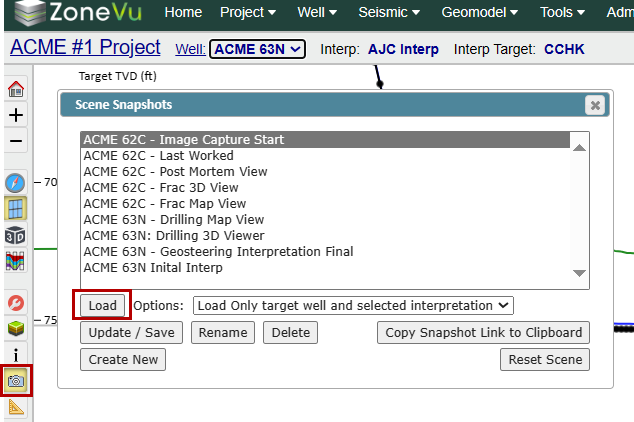This screenshot has height=422, width=634.
Task: Click the CCHK interp target value
Action: tap(564, 49)
